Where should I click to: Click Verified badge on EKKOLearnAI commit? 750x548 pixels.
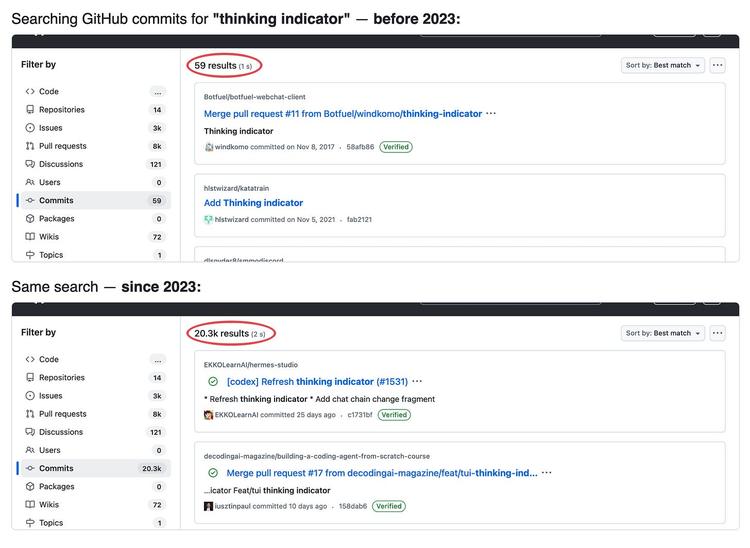[x=394, y=415]
